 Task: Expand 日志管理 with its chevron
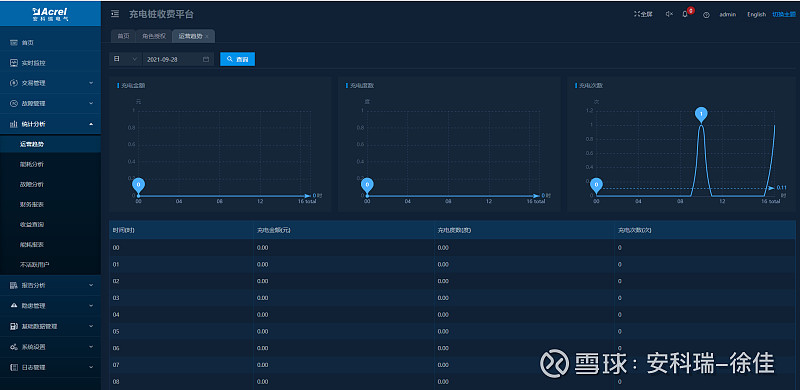click(x=91, y=367)
